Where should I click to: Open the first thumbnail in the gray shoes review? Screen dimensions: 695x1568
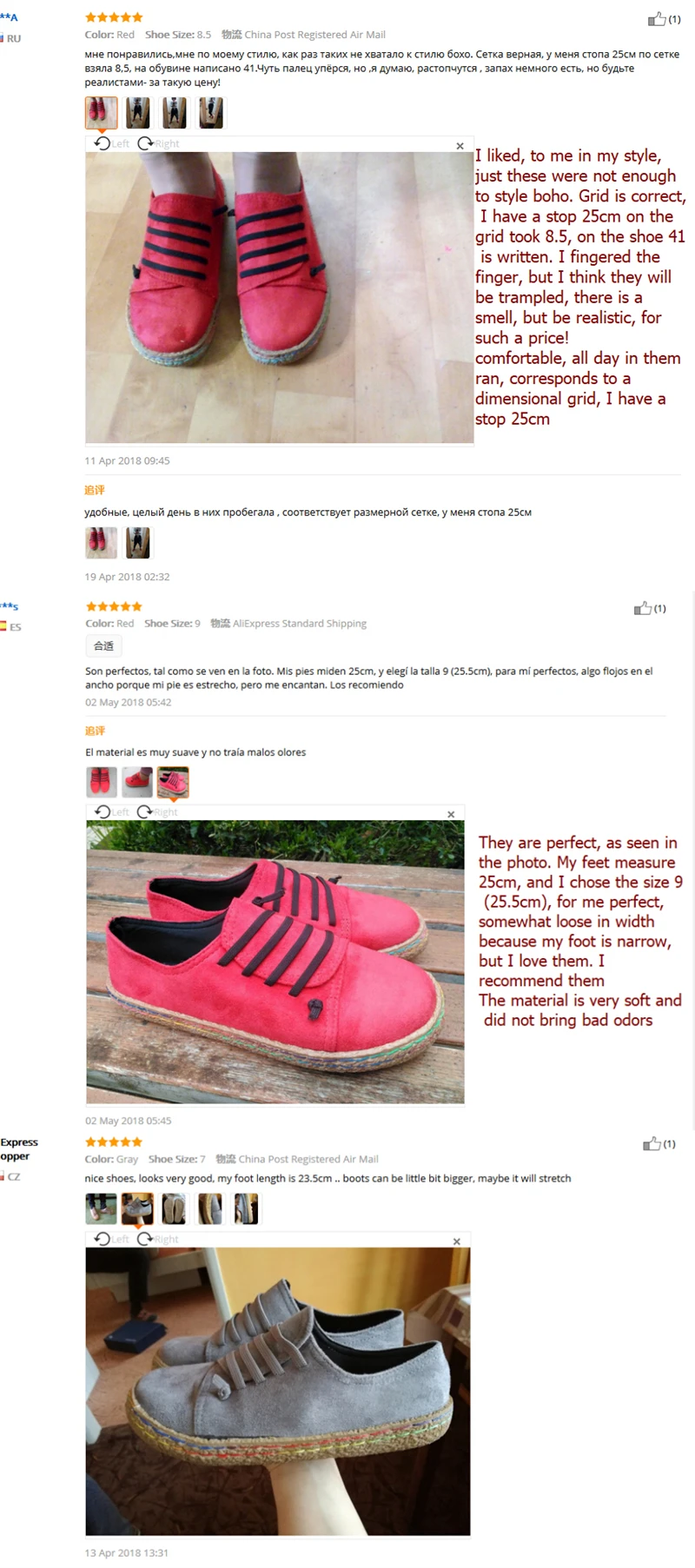[101, 1208]
